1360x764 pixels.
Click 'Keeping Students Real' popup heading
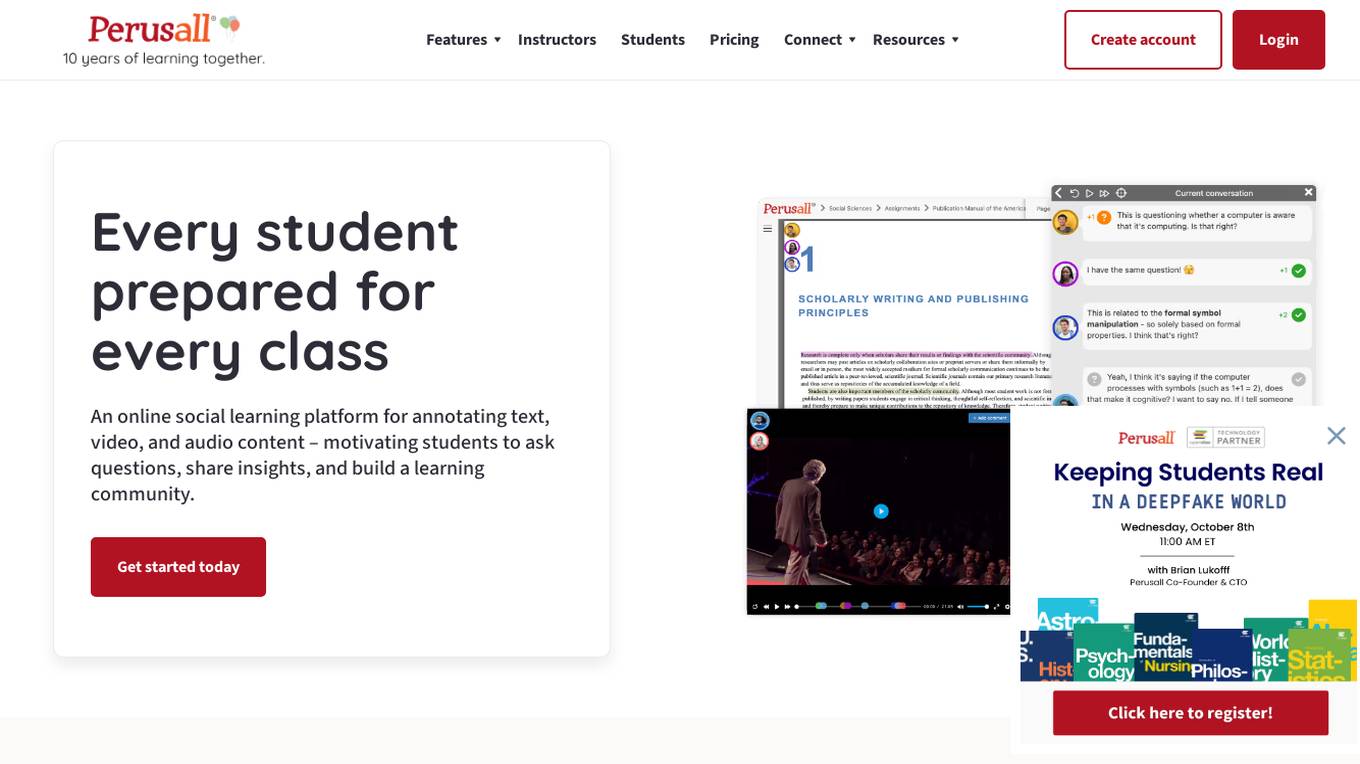coord(1188,472)
